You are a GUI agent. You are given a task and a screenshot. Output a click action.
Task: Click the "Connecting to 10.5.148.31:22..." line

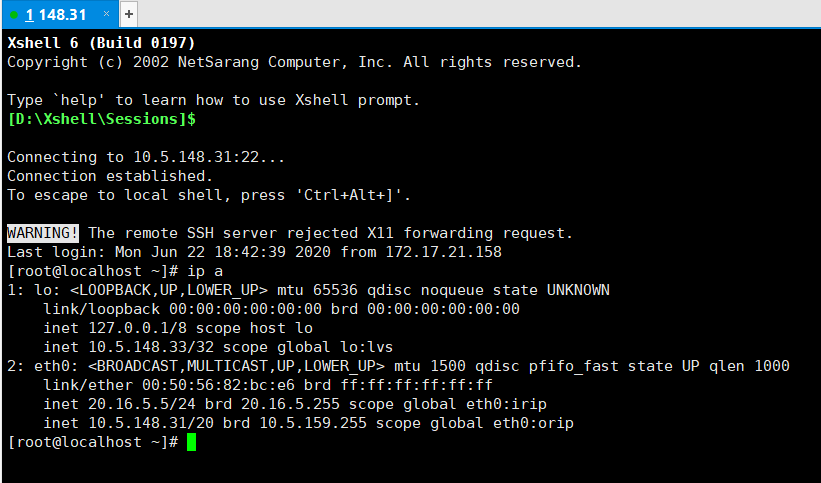pyautogui.click(x=146, y=157)
